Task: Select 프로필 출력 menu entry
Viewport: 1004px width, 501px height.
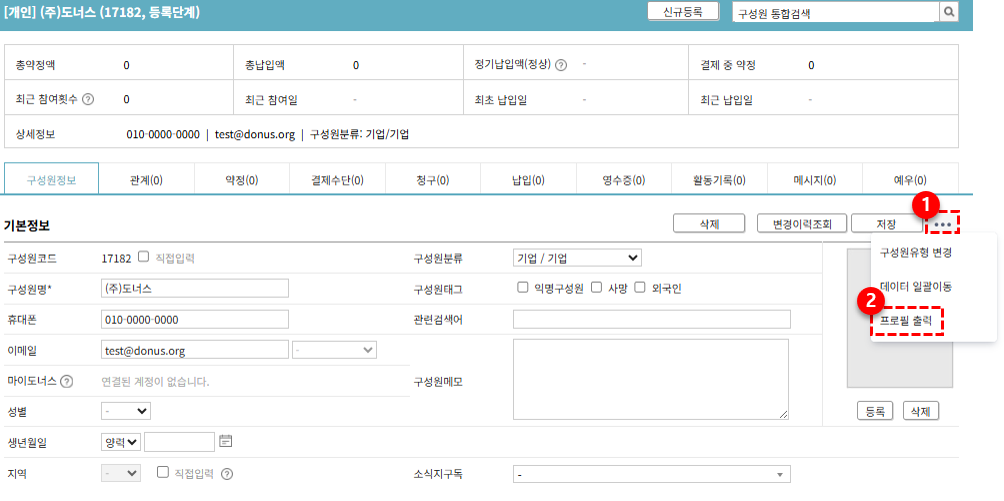Action: 907,320
